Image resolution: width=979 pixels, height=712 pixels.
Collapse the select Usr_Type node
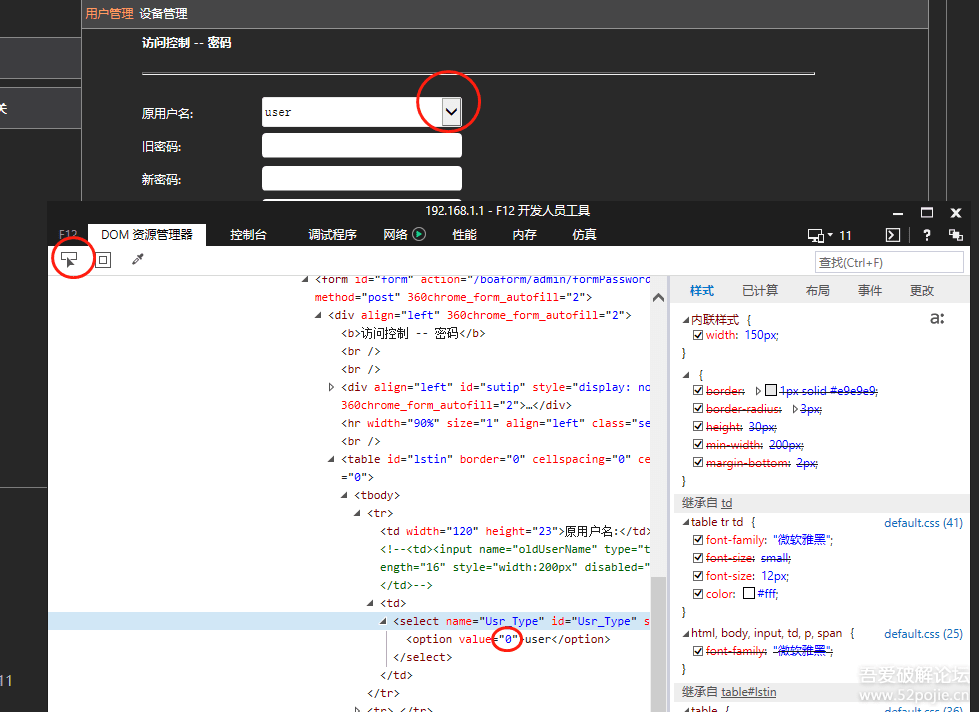[383, 621]
